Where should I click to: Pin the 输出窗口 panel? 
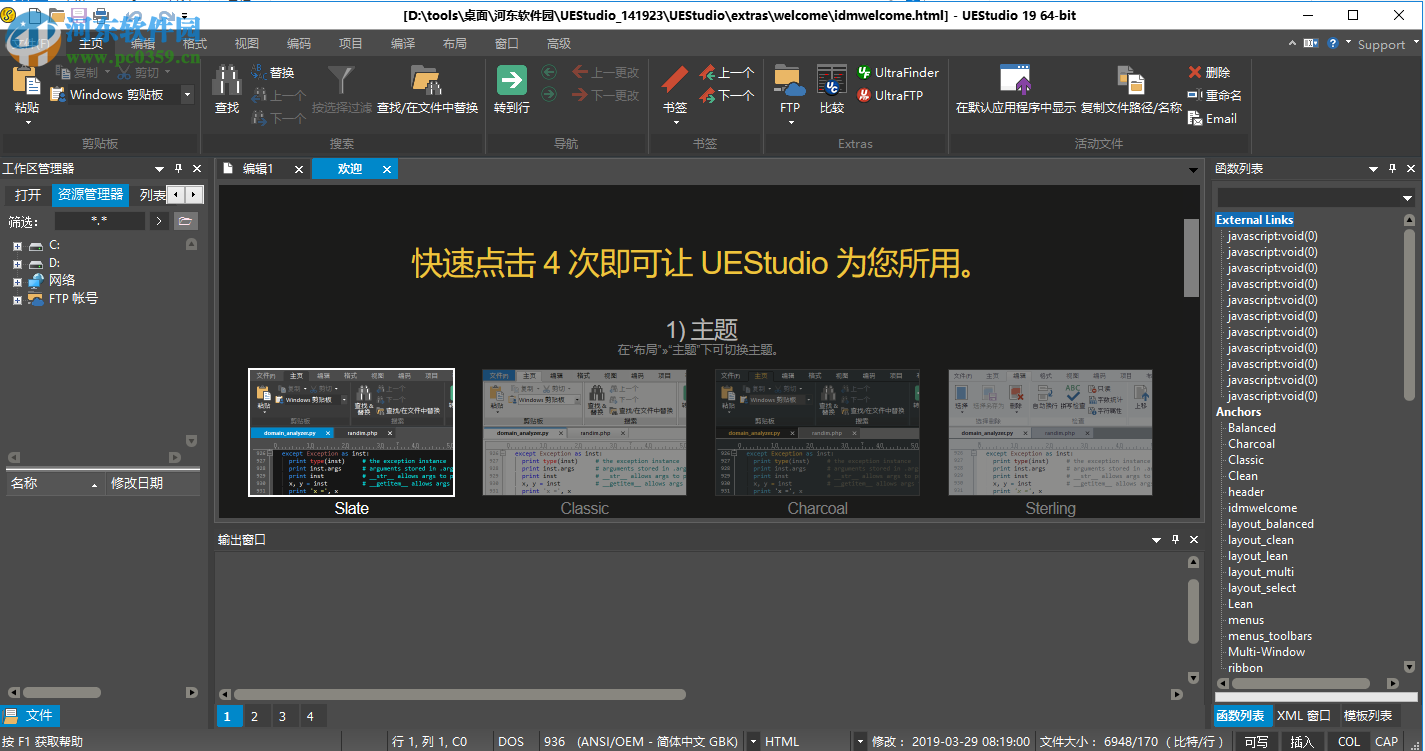(x=1175, y=539)
